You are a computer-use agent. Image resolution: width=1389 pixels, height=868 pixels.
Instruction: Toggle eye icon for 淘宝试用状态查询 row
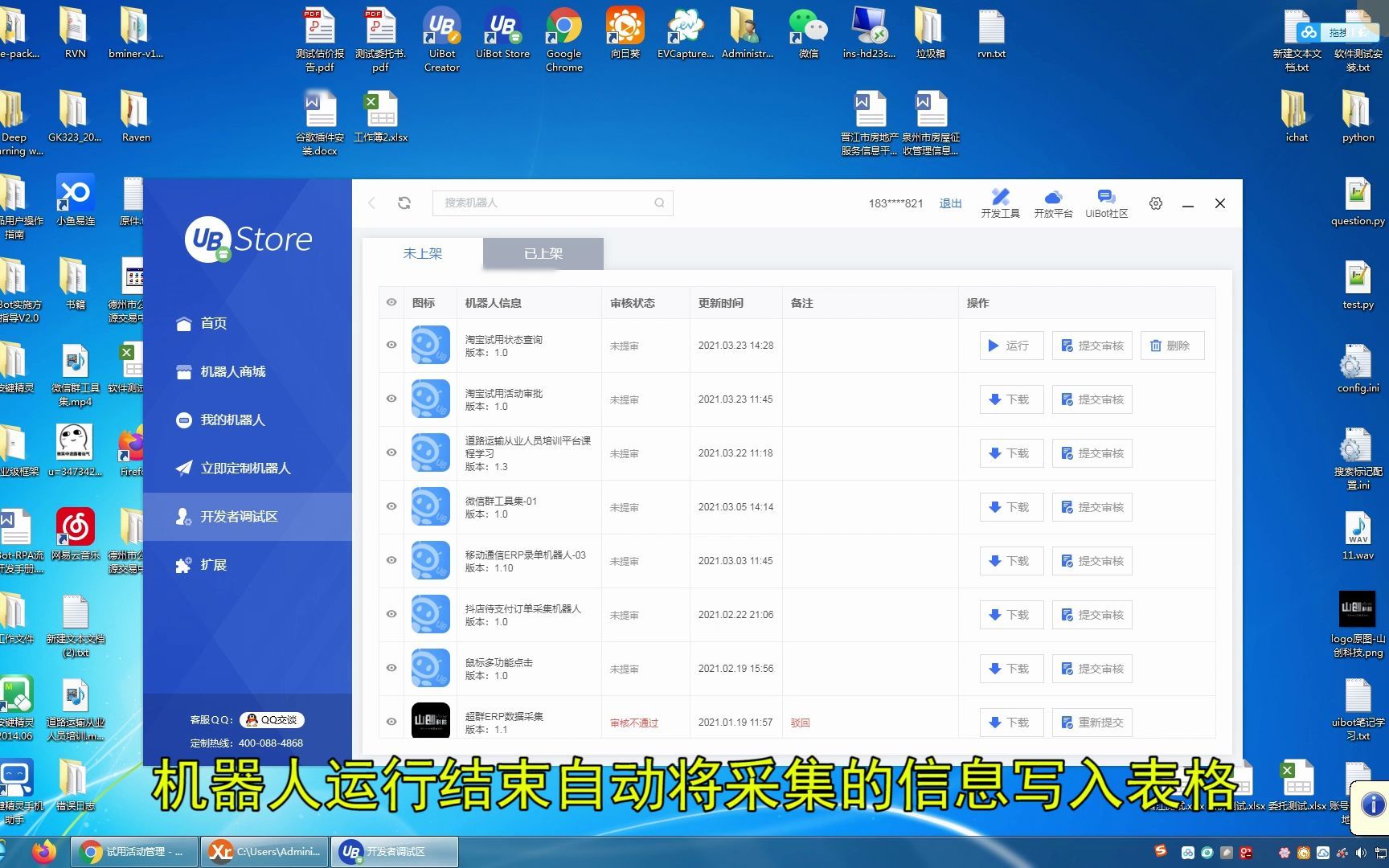click(x=391, y=345)
